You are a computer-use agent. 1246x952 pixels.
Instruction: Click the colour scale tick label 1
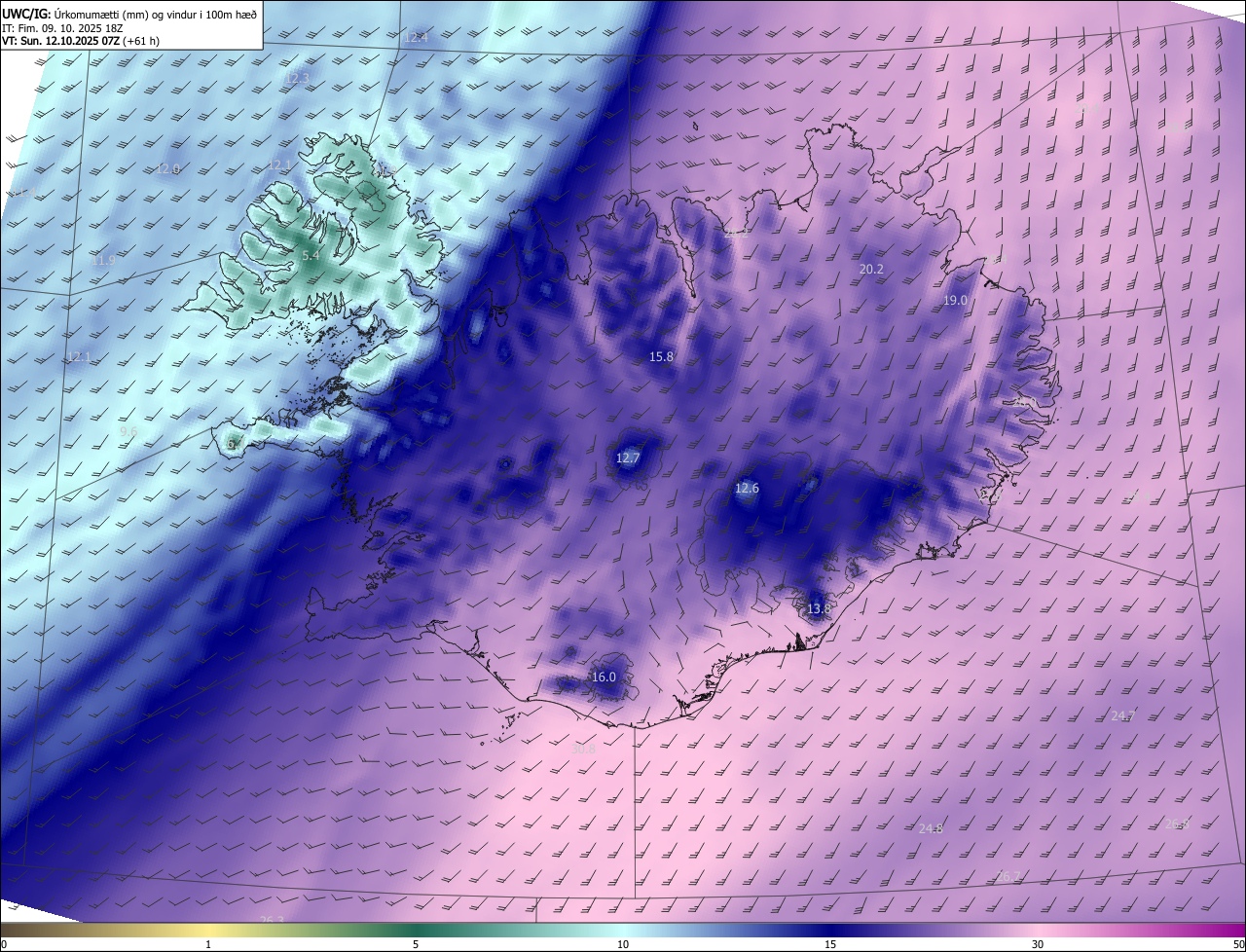[x=208, y=945]
